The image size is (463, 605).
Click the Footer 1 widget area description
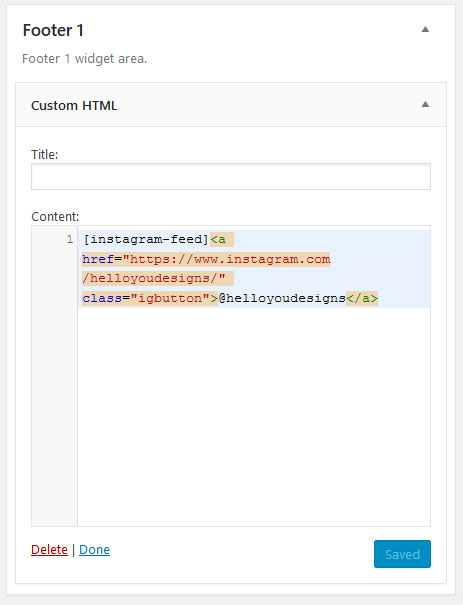pos(84,59)
